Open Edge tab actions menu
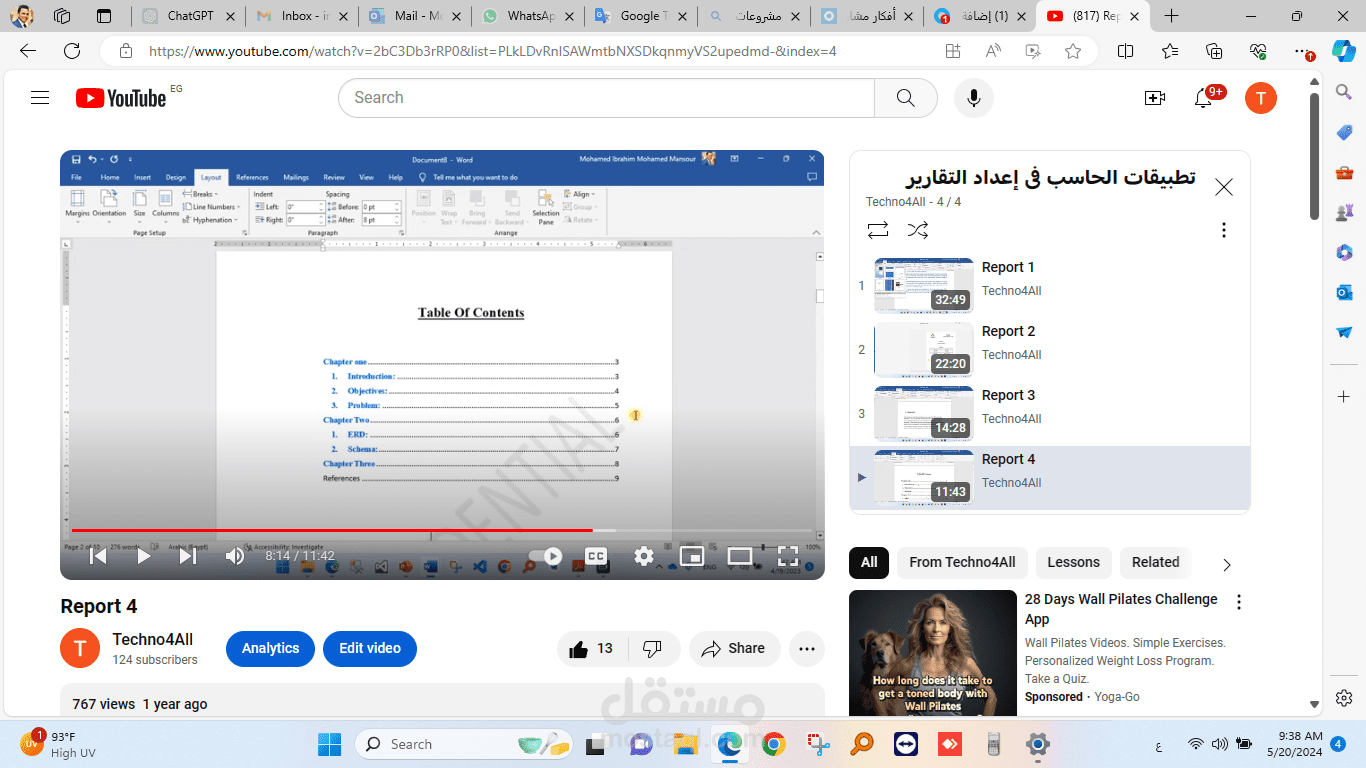Viewport: 1366px width, 768px height. pyautogui.click(x=104, y=16)
